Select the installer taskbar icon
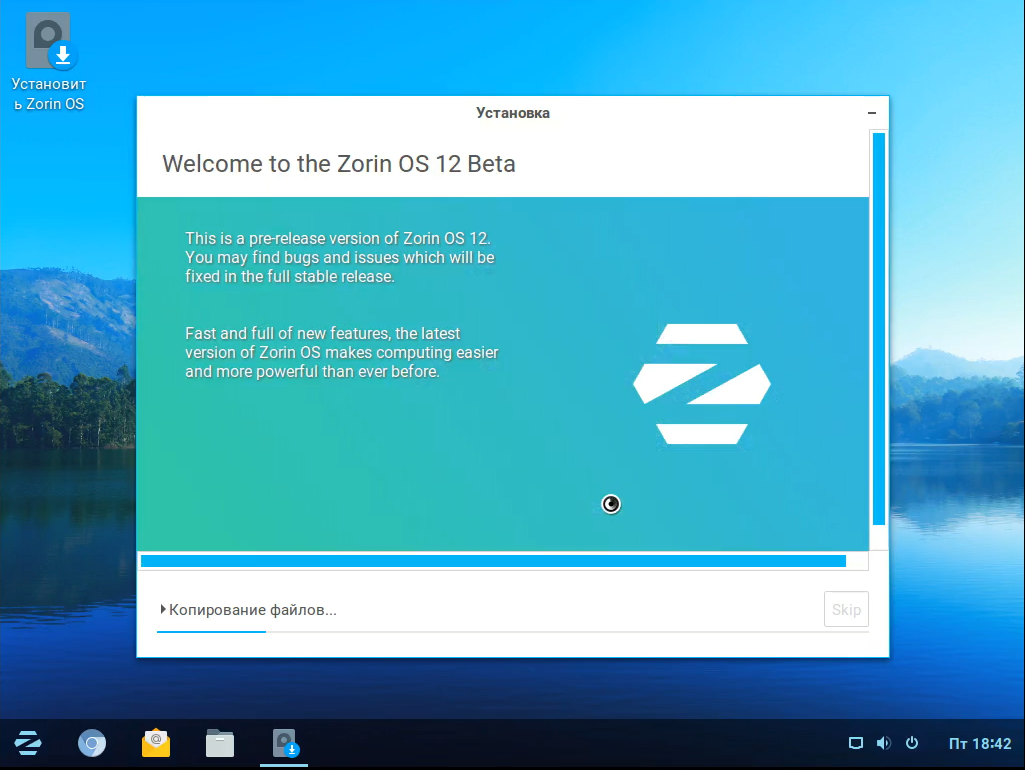Screen dimensions: 1025x770 (x=284, y=744)
